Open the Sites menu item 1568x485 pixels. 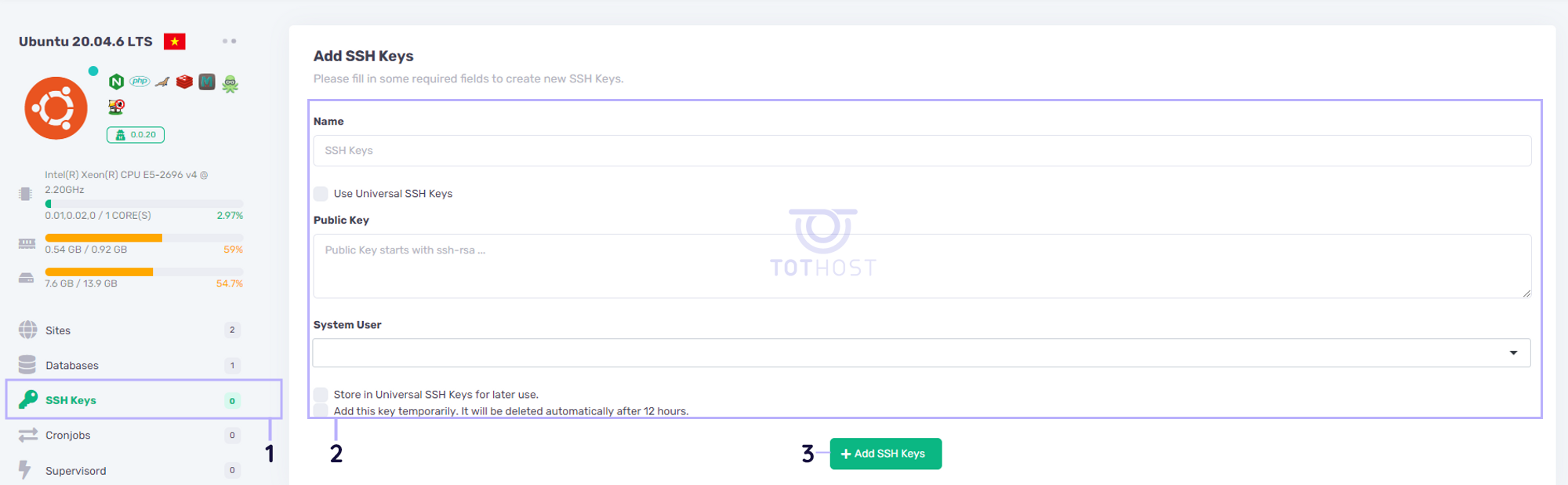click(58, 330)
